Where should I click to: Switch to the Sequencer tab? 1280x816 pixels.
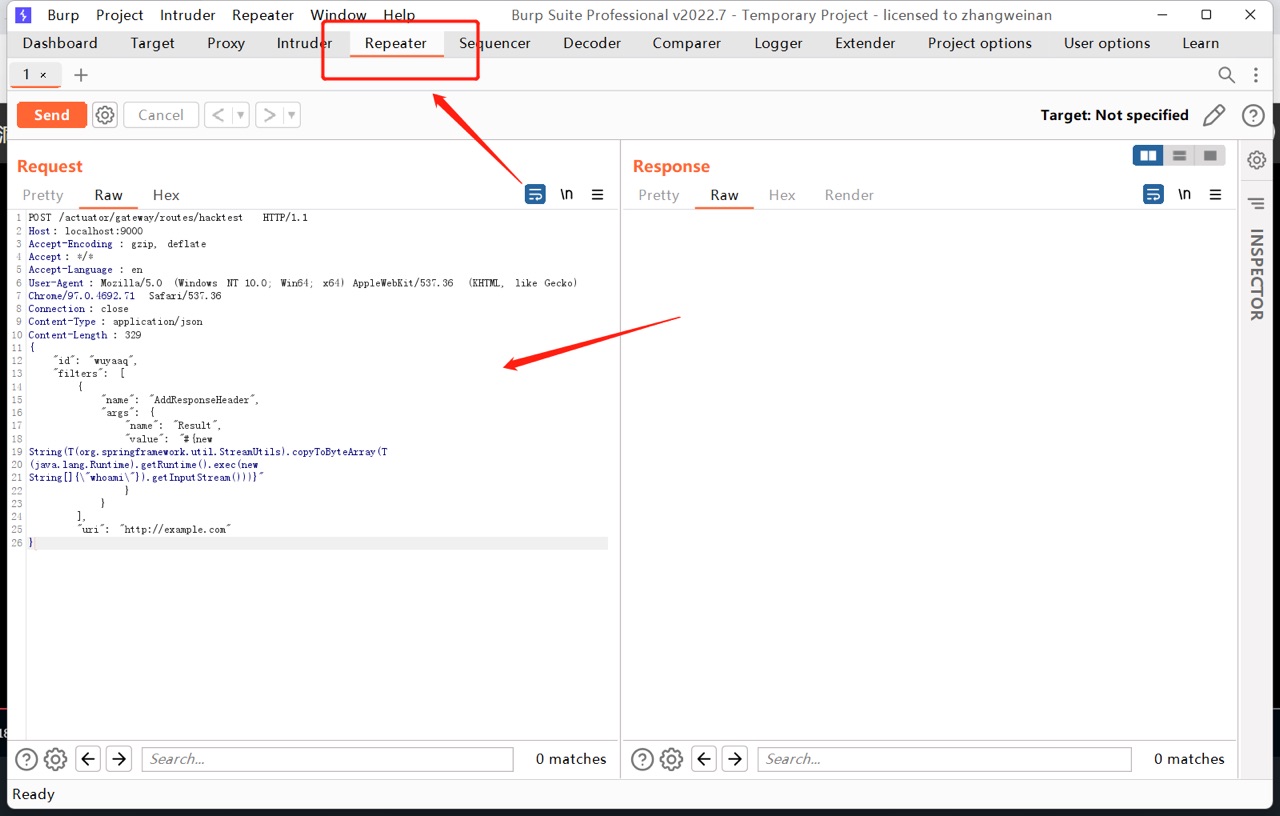495,43
